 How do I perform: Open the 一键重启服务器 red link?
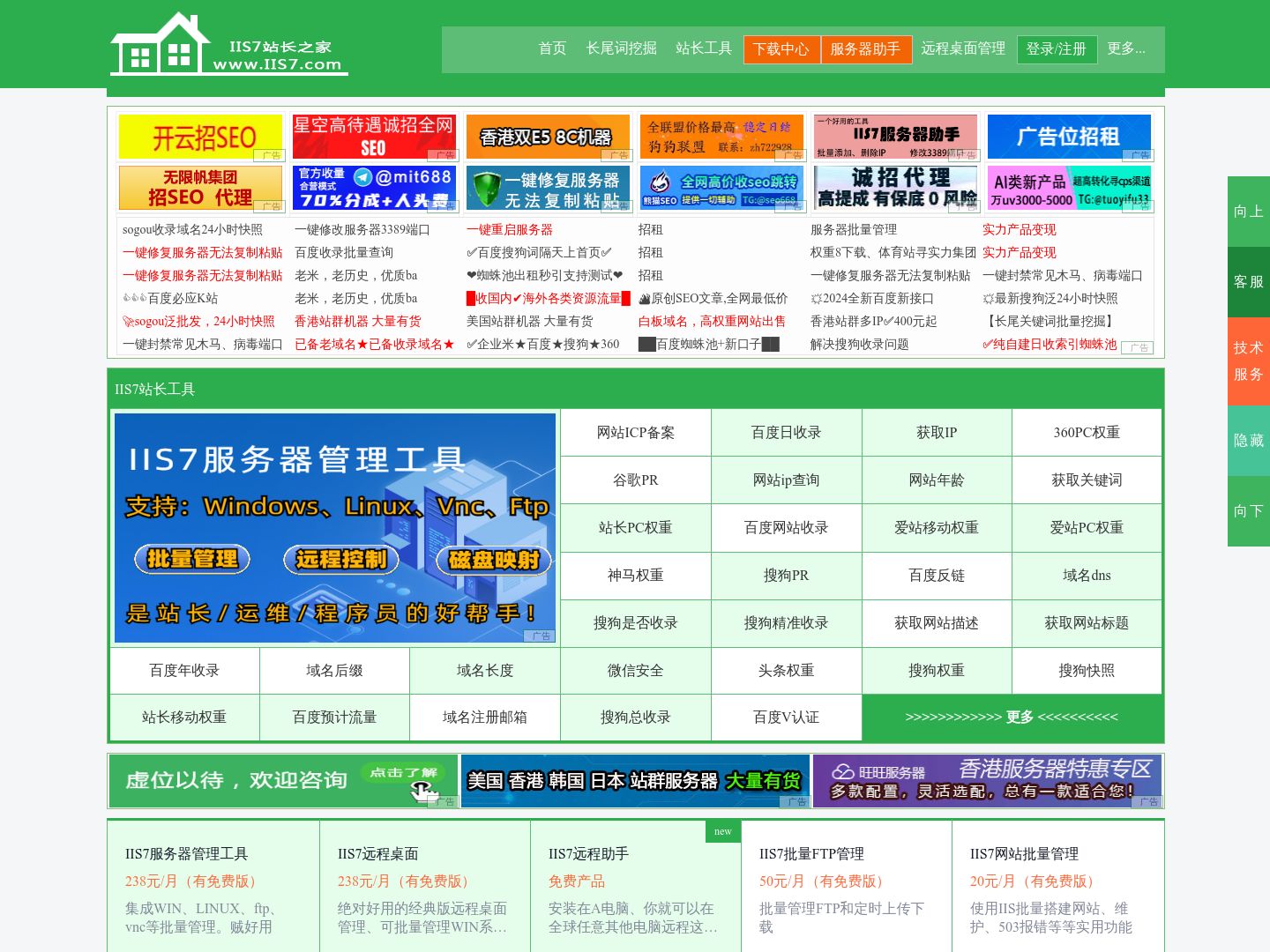510,229
